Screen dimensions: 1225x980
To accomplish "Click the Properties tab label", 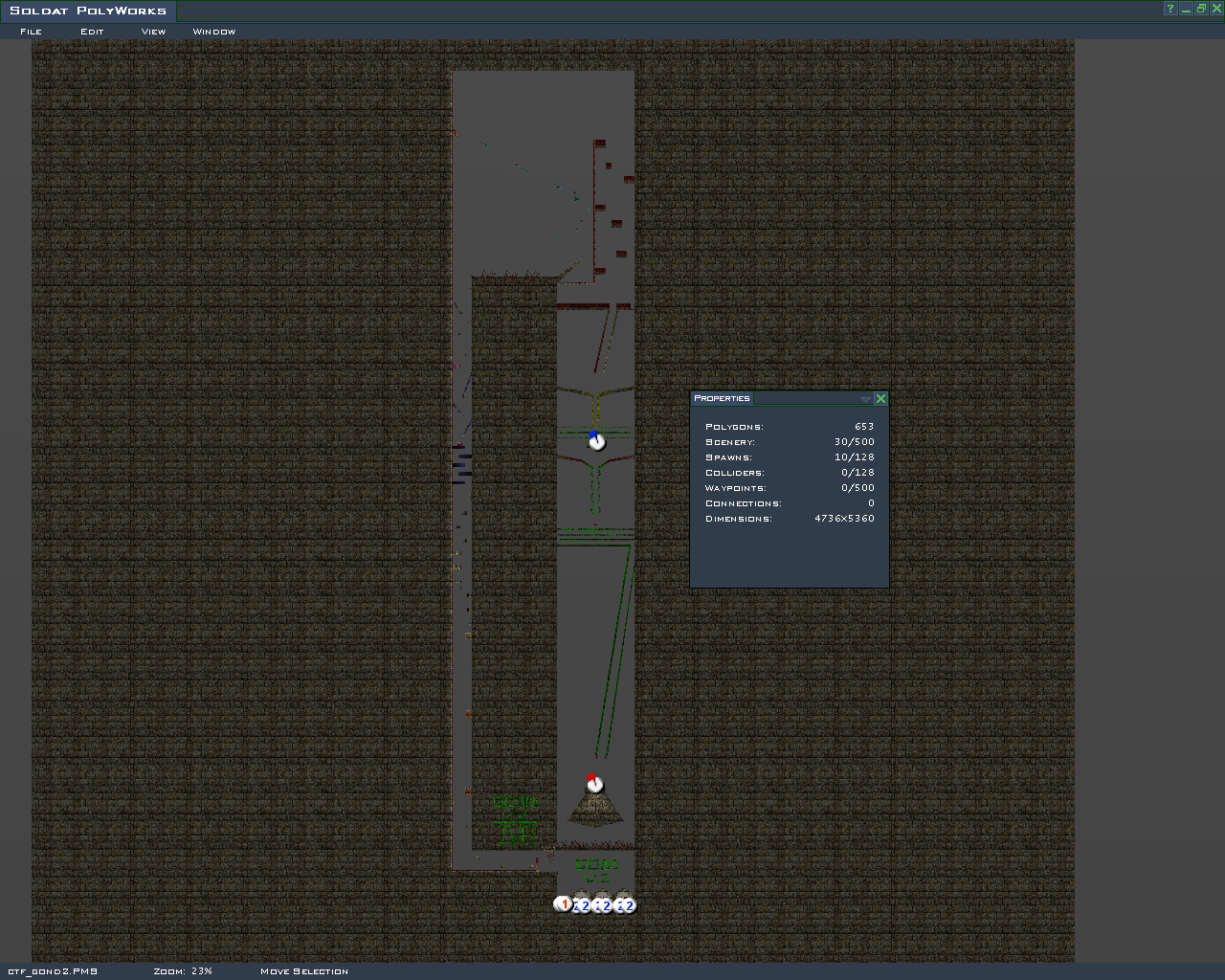I will 722,398.
